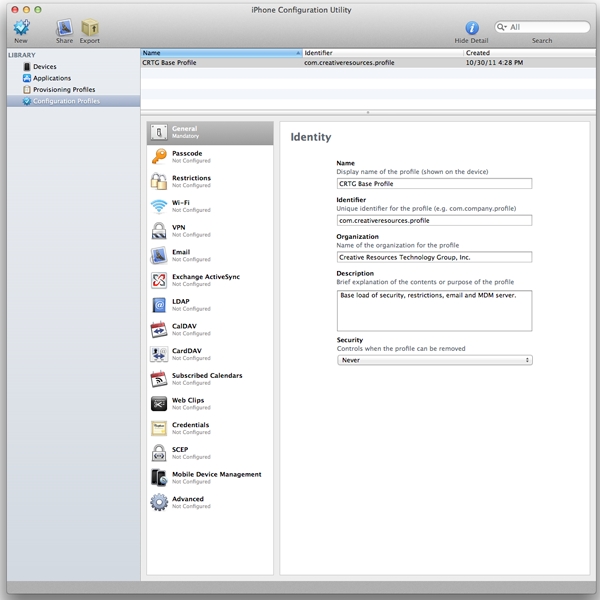Open the Security removal dropdown
Image resolution: width=600 pixels, height=600 pixels.
point(434,360)
